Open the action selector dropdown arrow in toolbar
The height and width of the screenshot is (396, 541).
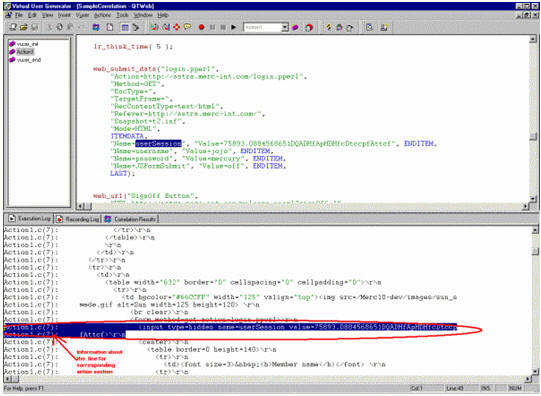click(x=285, y=27)
